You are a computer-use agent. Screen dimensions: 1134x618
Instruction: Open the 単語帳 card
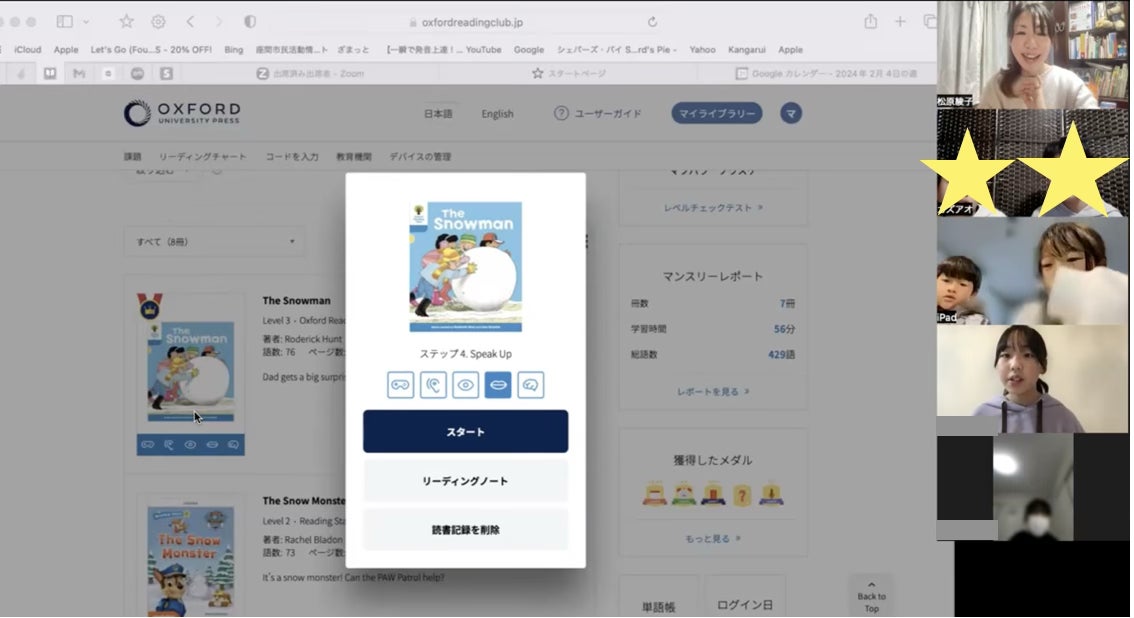pos(659,596)
